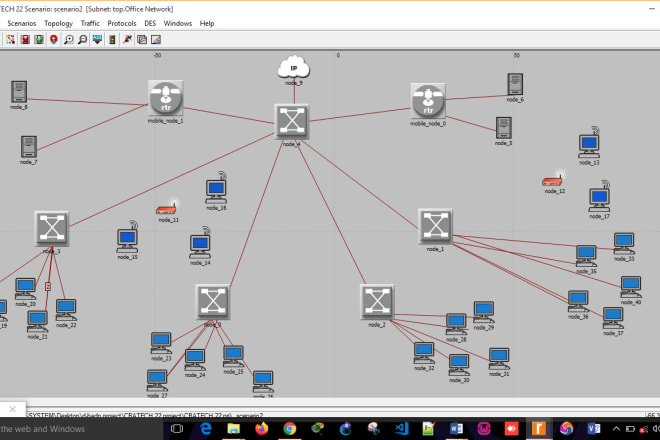Screen dimensions: 660x440
Task: Select switch node_3
Action: click(x=52, y=229)
